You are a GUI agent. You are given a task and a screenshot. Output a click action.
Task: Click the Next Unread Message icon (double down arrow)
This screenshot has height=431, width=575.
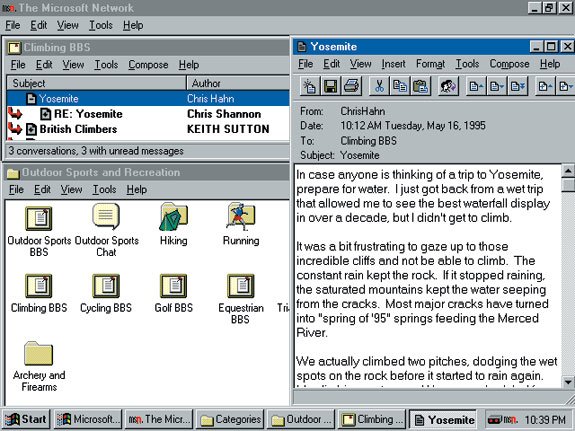[517, 87]
